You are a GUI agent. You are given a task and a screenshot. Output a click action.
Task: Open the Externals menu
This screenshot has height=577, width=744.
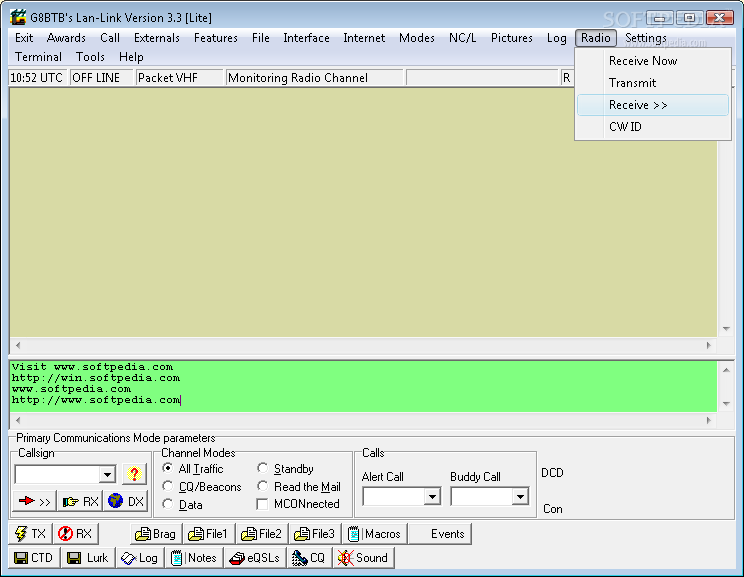(157, 38)
